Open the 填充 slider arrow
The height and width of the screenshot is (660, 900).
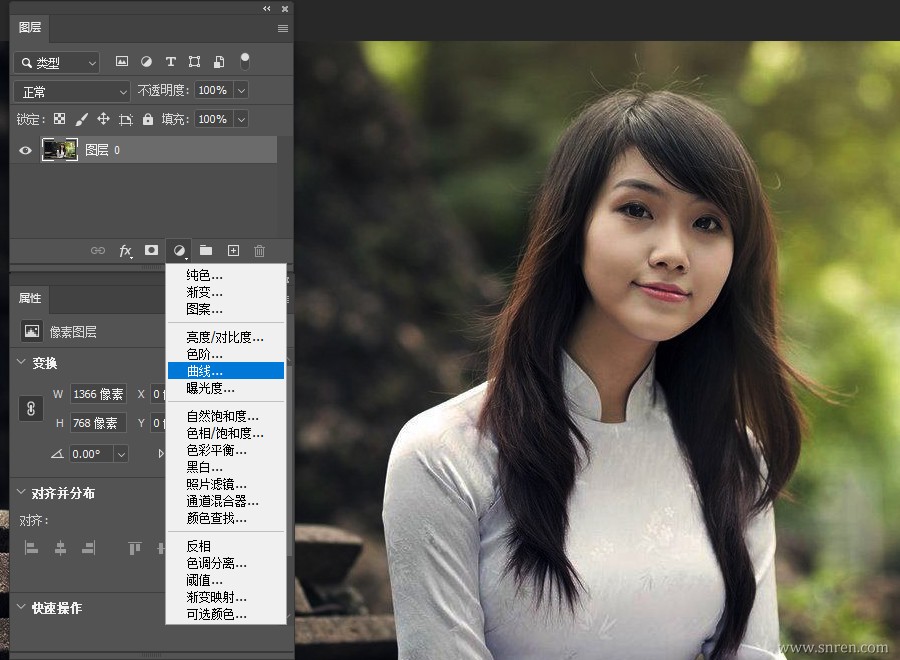click(x=242, y=119)
